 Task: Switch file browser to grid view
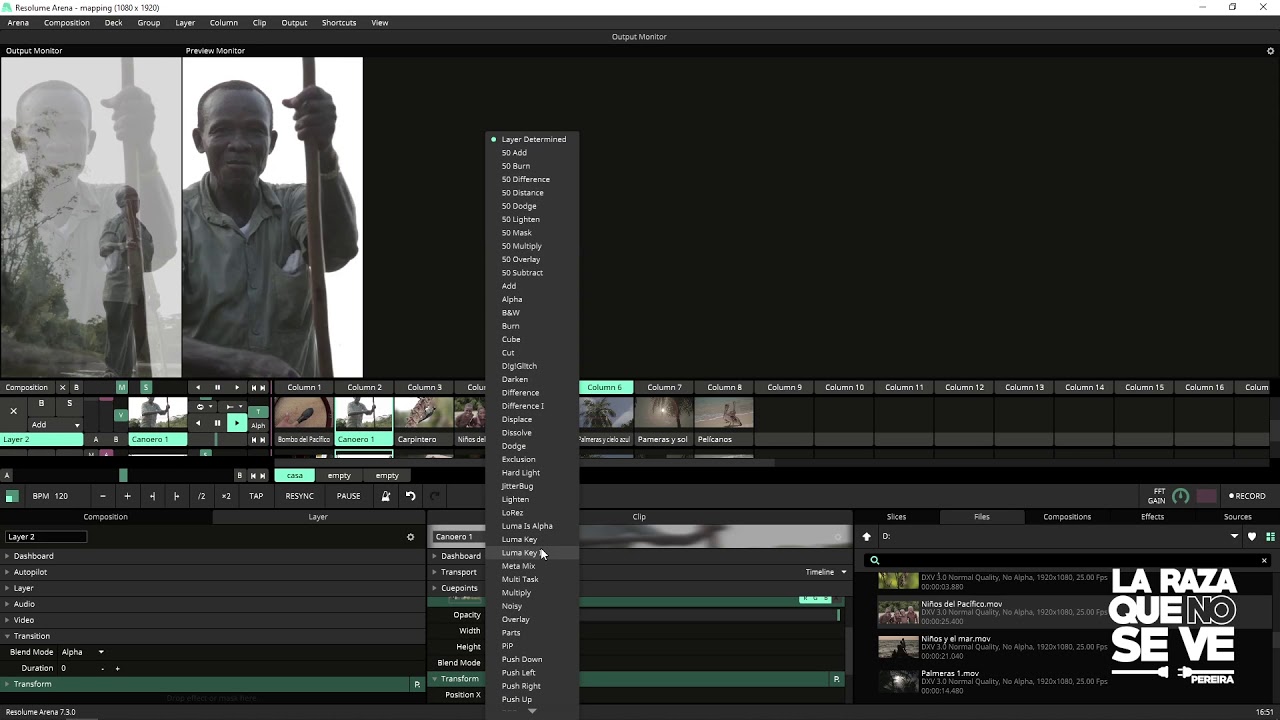(x=1270, y=537)
